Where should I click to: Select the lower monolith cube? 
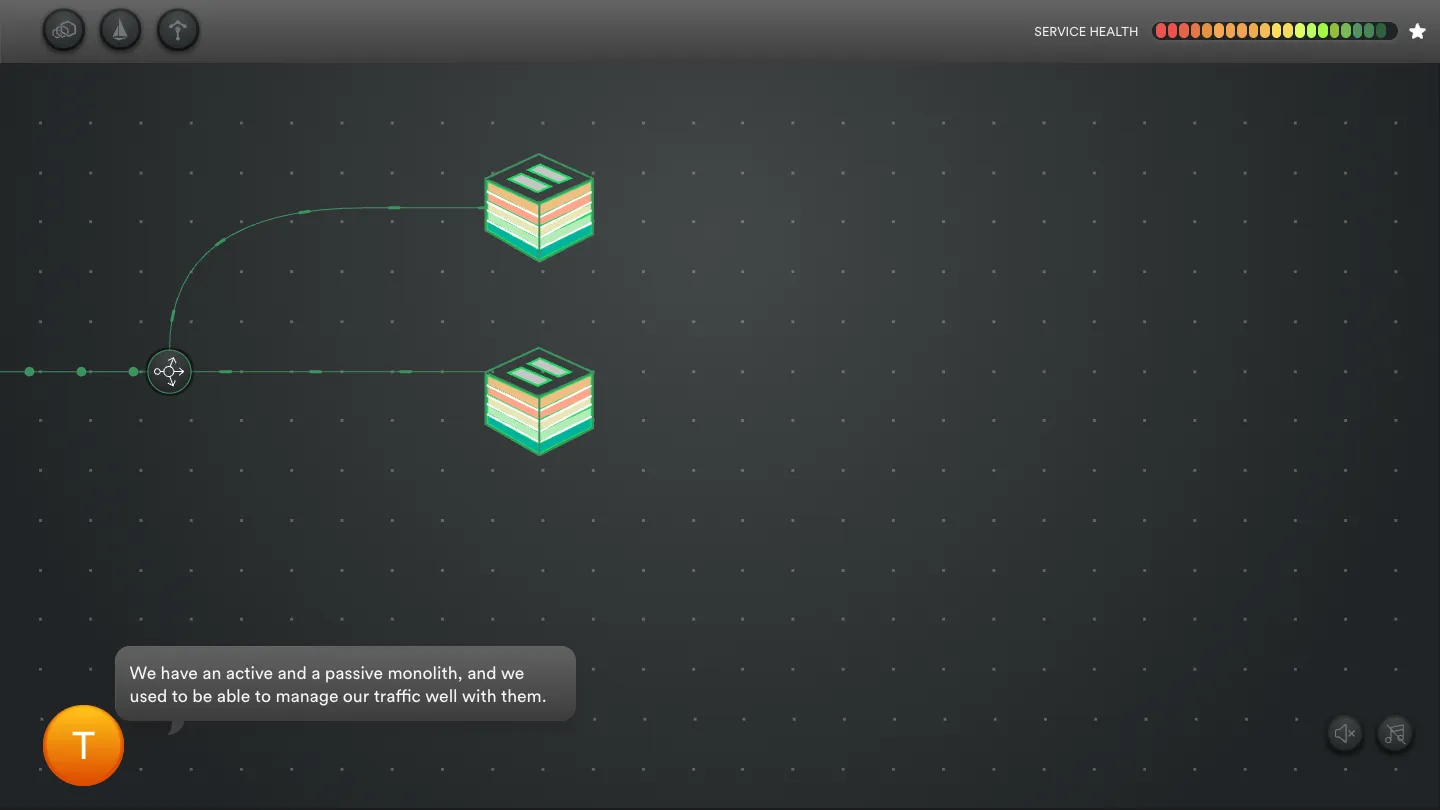[539, 401]
